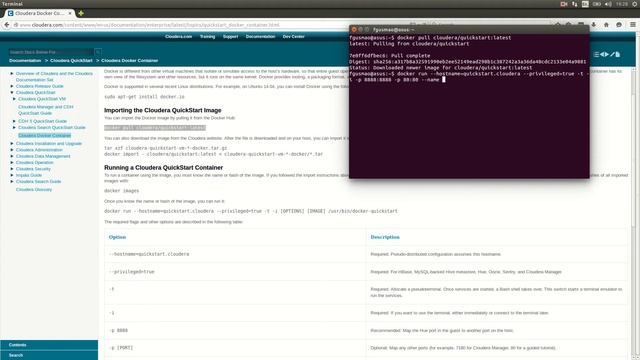Open the volume indicator in top panel
The height and width of the screenshot is (360, 640).
(608, 4)
